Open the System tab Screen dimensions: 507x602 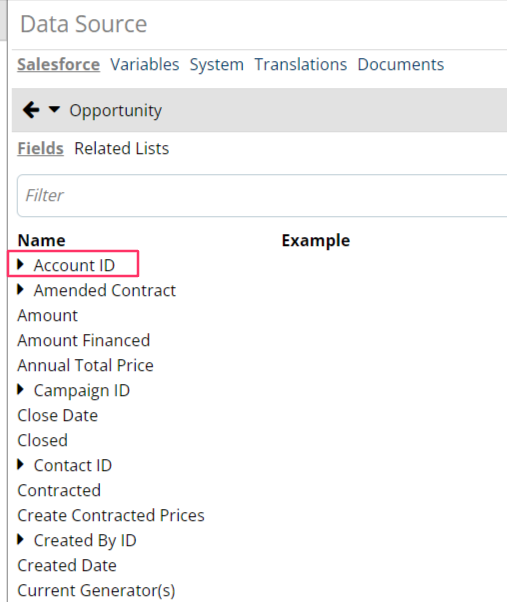click(x=216, y=64)
